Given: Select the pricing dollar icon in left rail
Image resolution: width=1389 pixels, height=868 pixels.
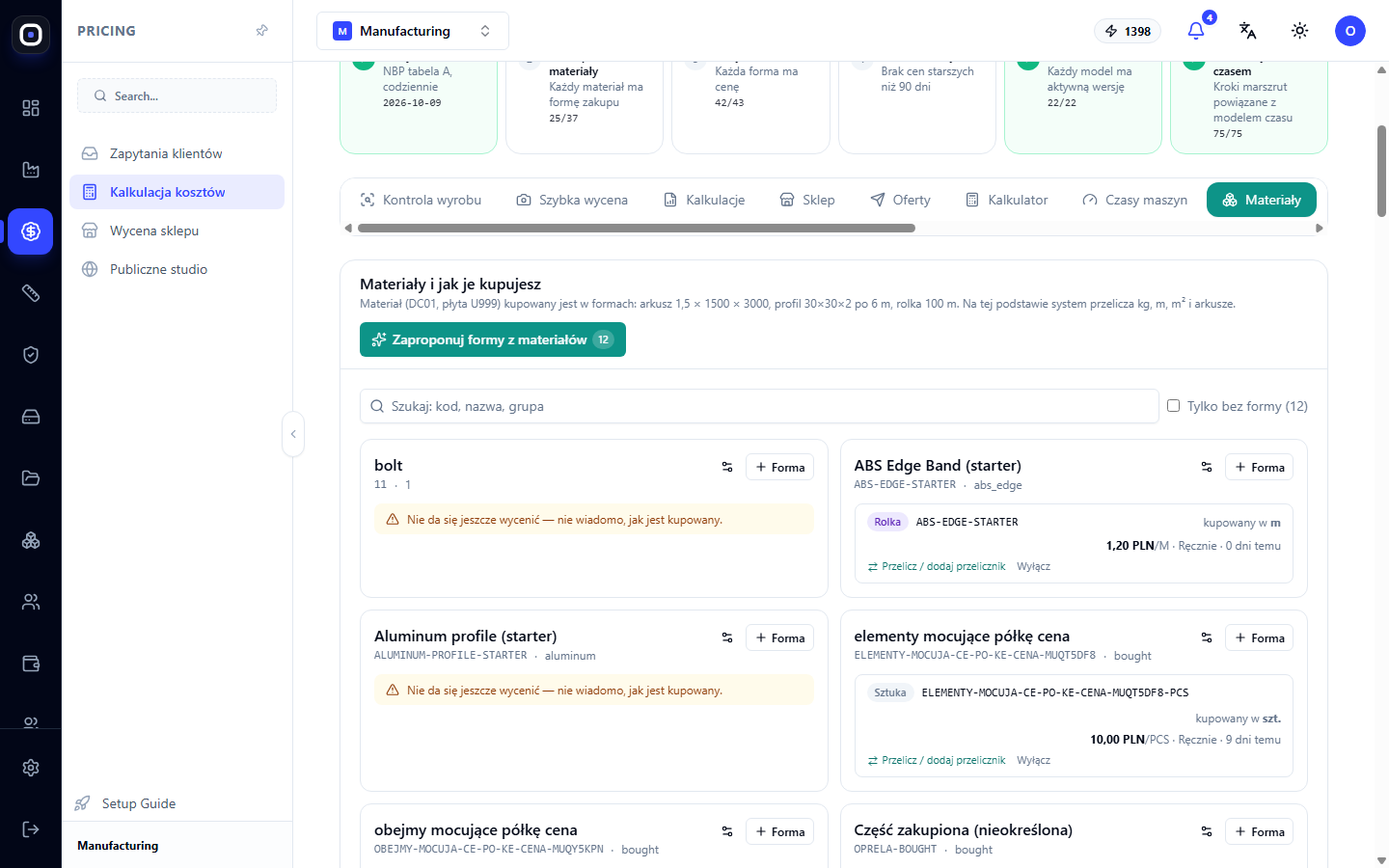Looking at the screenshot, I should pos(31,231).
